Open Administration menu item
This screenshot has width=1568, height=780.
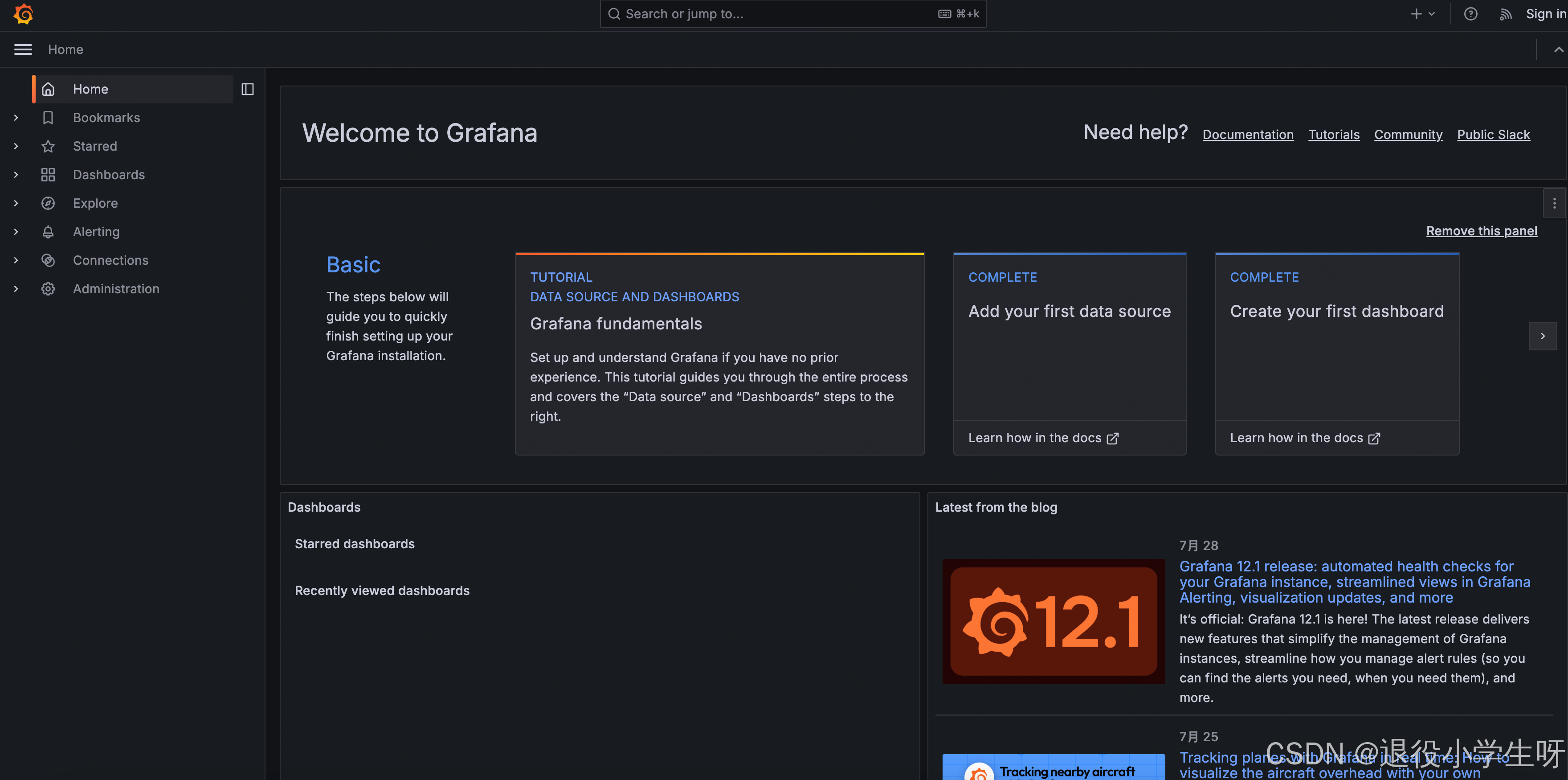pyautogui.click(x=116, y=289)
